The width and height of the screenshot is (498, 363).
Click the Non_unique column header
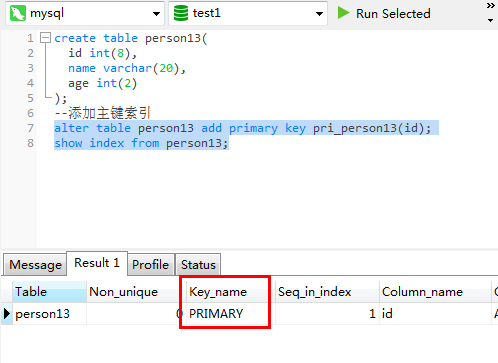coord(136,292)
